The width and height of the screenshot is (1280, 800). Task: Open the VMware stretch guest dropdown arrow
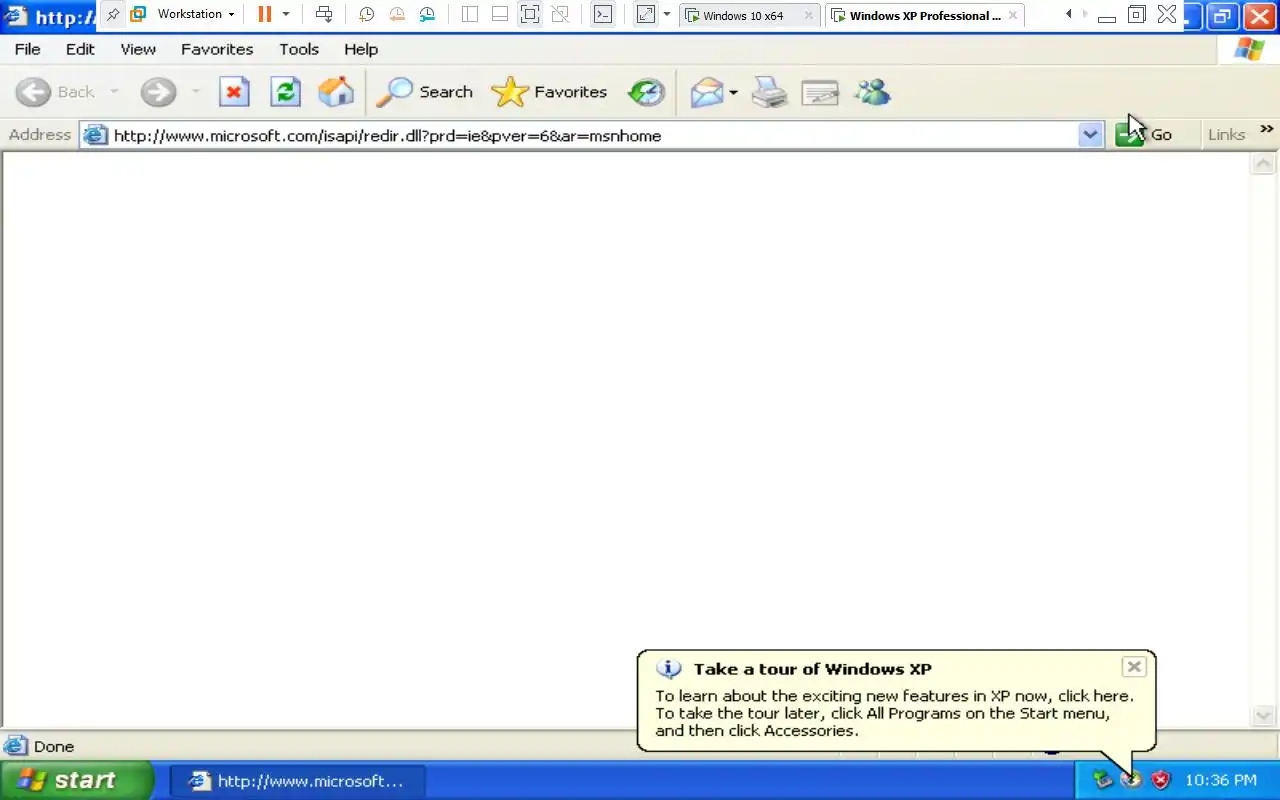(667, 14)
